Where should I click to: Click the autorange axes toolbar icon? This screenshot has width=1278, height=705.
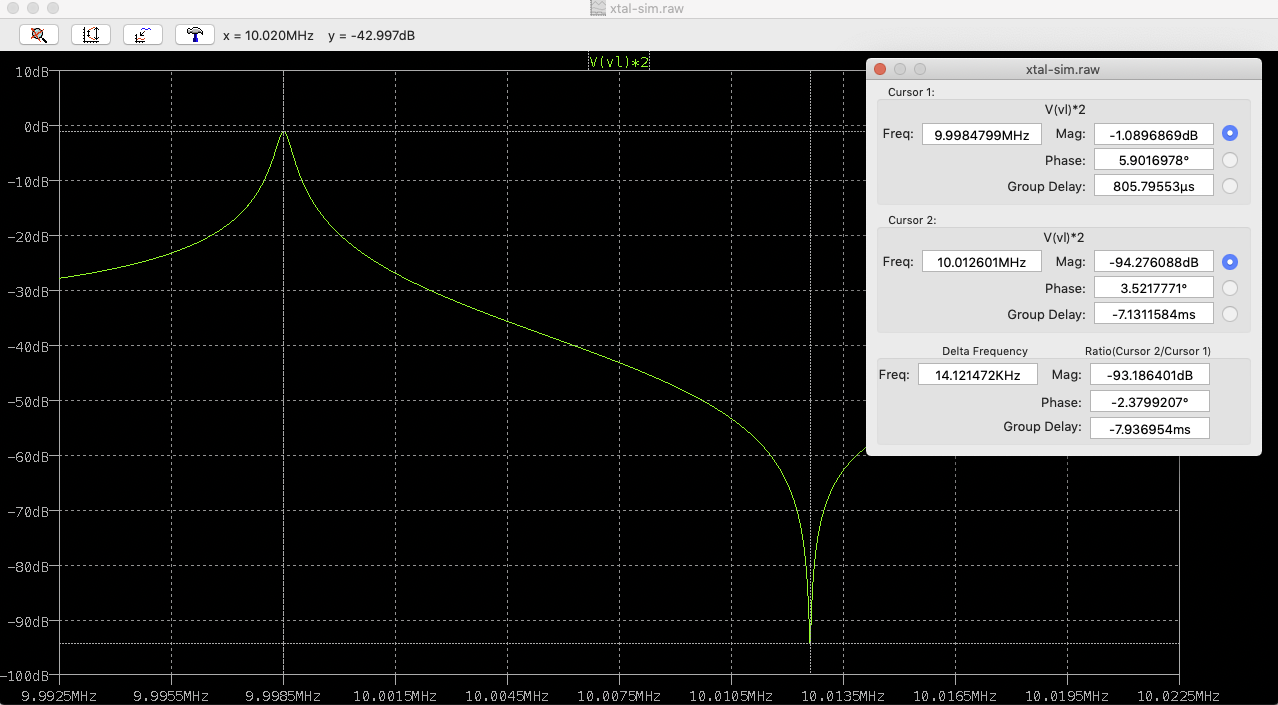click(91, 34)
